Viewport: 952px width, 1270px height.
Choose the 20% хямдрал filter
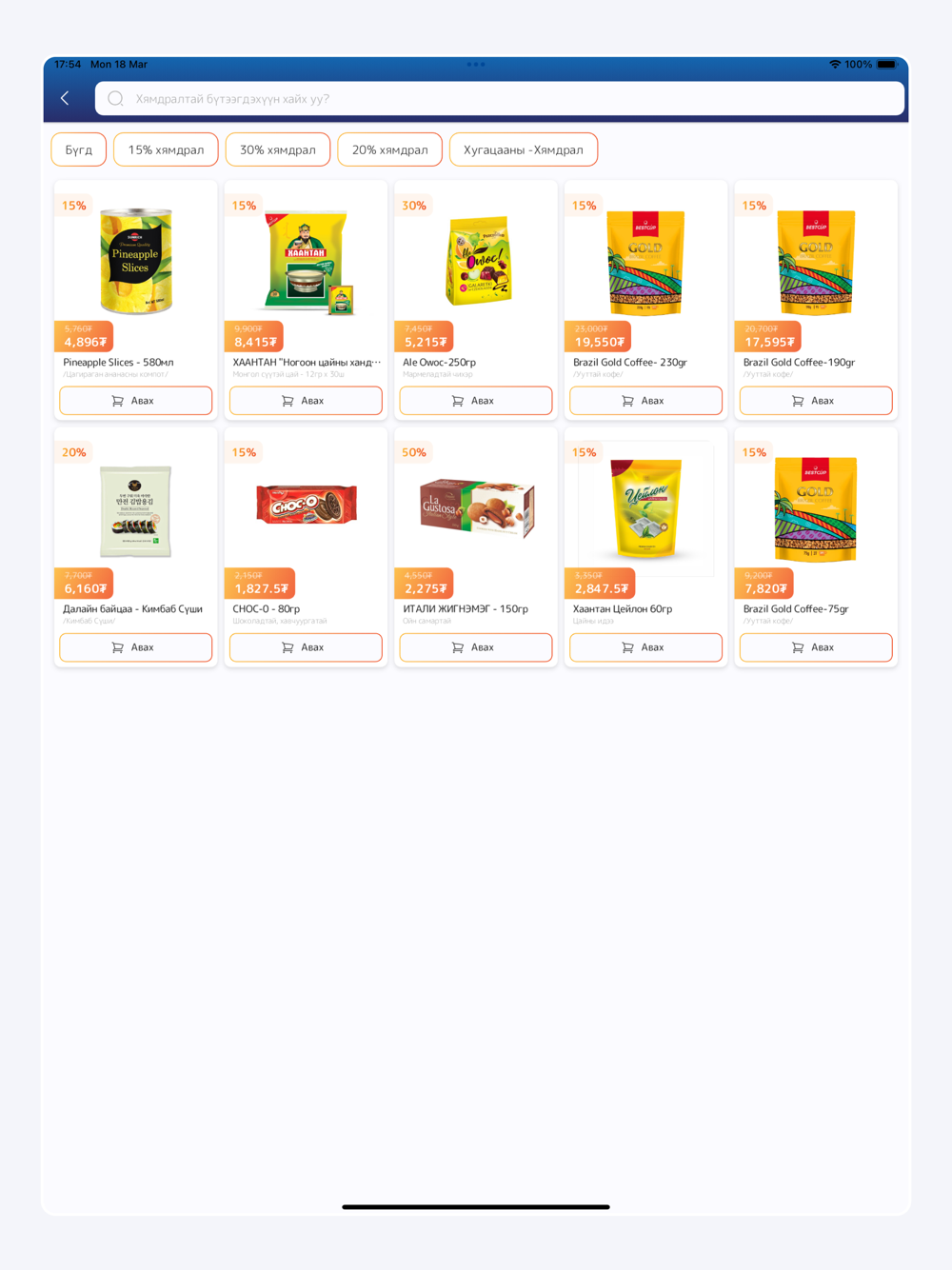click(390, 149)
